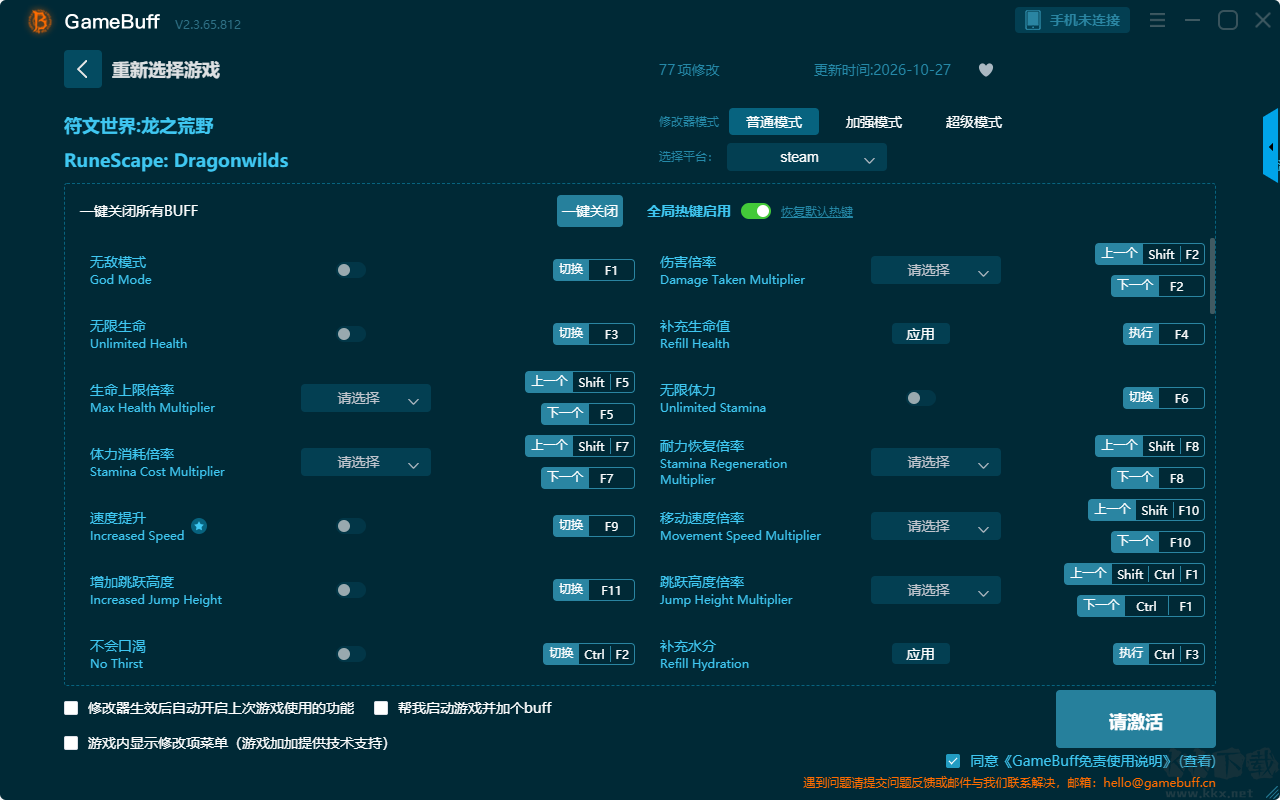
Task: Open Damage Taken Multiplier dropdown
Action: tap(936, 270)
